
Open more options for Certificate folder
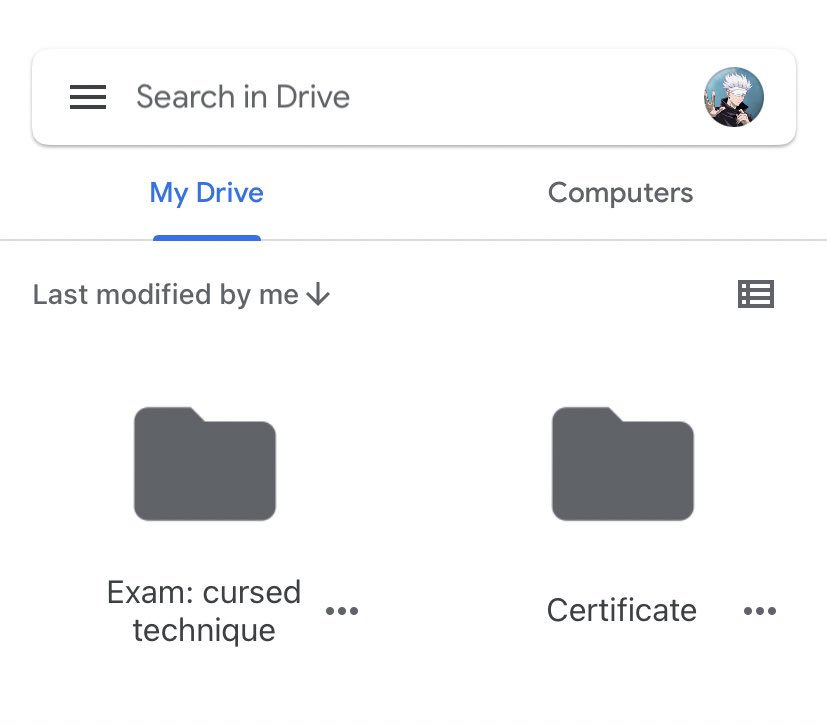coord(759,611)
